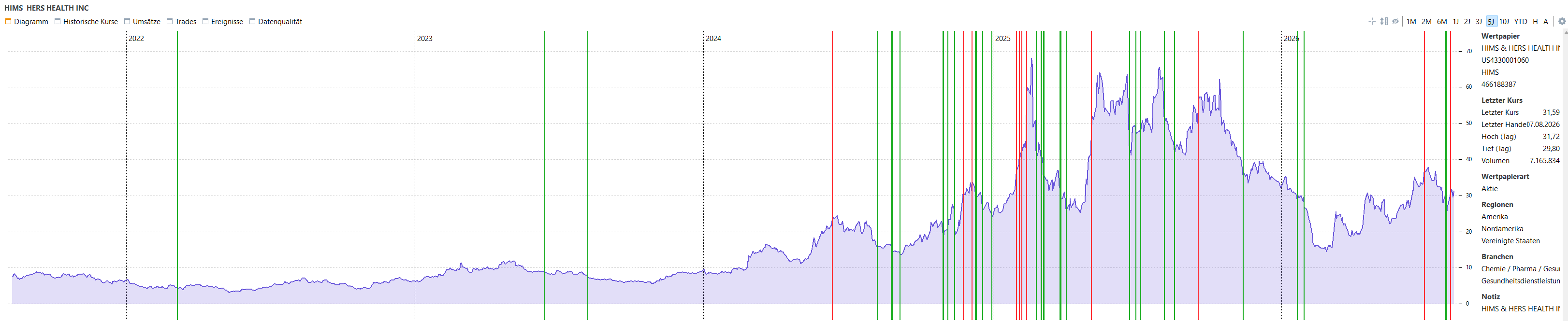This screenshot has width=1568, height=321.
Task: Show the Ereignisse tab
Action: (222, 21)
